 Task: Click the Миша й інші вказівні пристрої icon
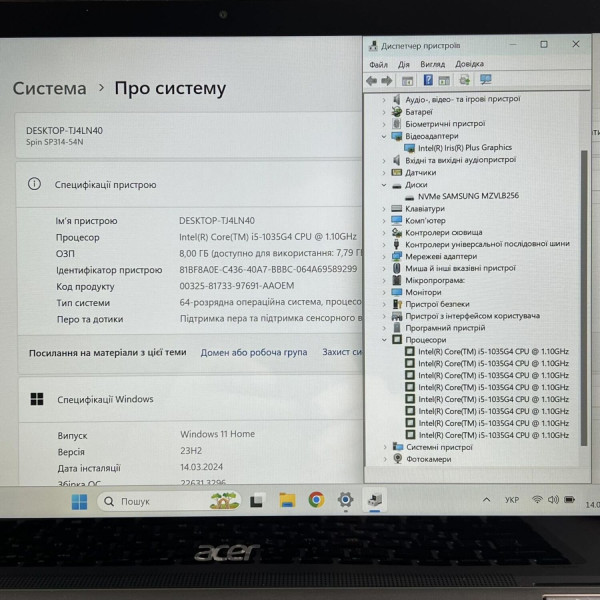pyautogui.click(x=397, y=268)
